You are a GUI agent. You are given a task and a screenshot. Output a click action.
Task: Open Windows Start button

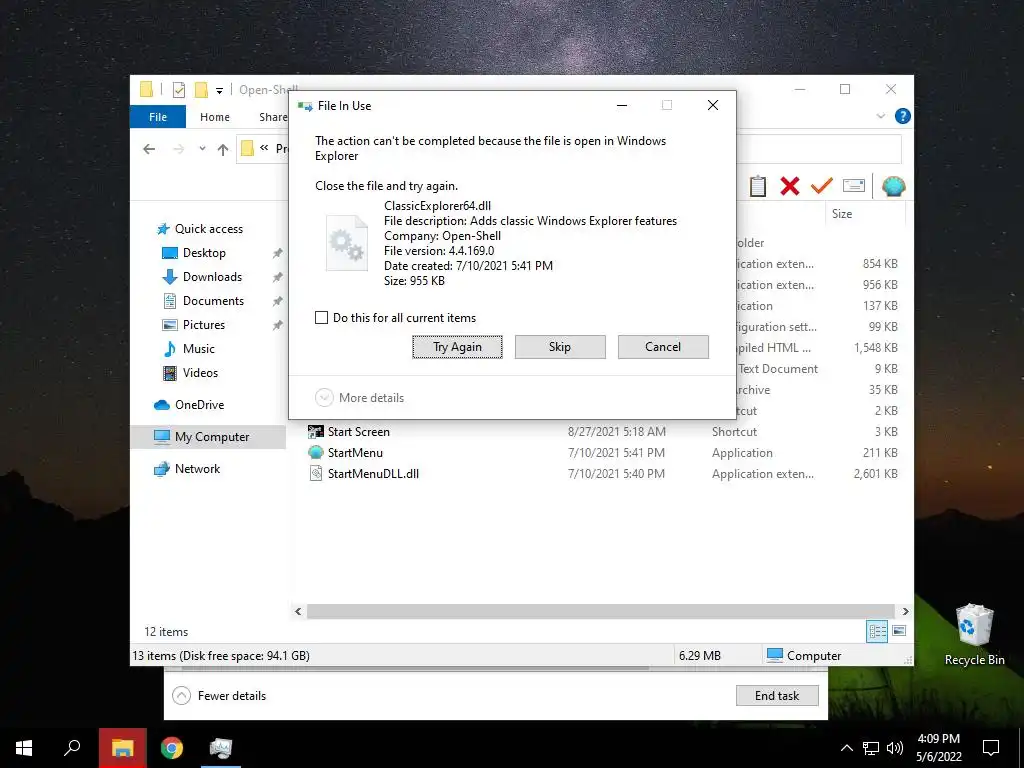point(24,748)
